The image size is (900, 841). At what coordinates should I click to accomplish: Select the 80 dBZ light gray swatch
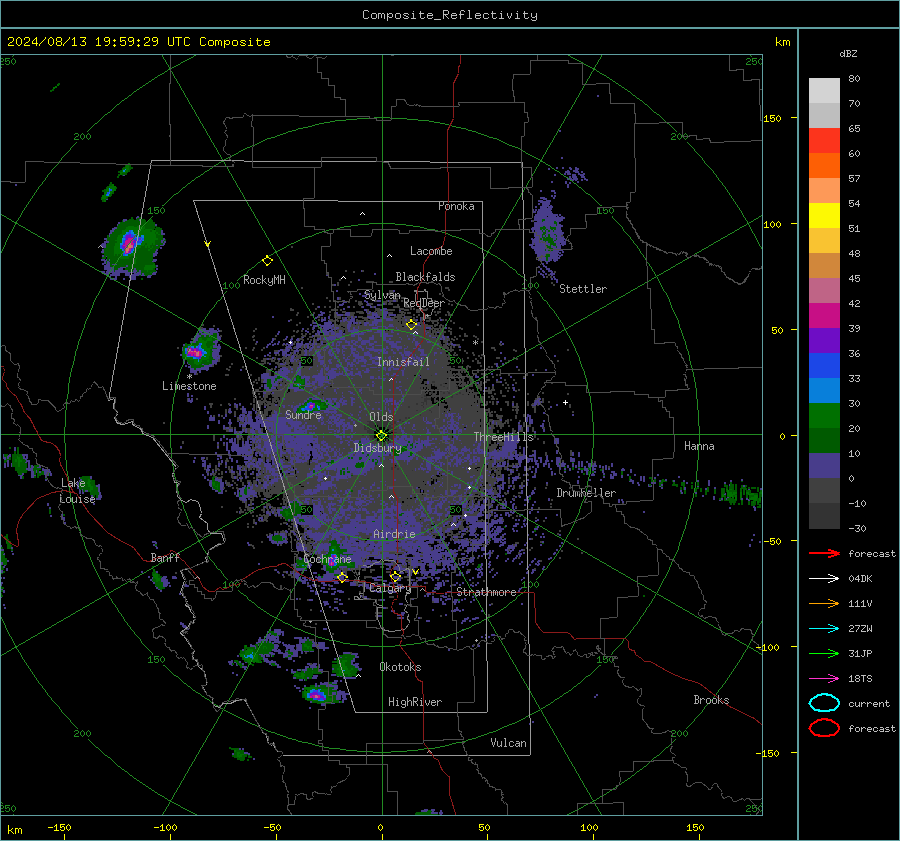point(824,91)
